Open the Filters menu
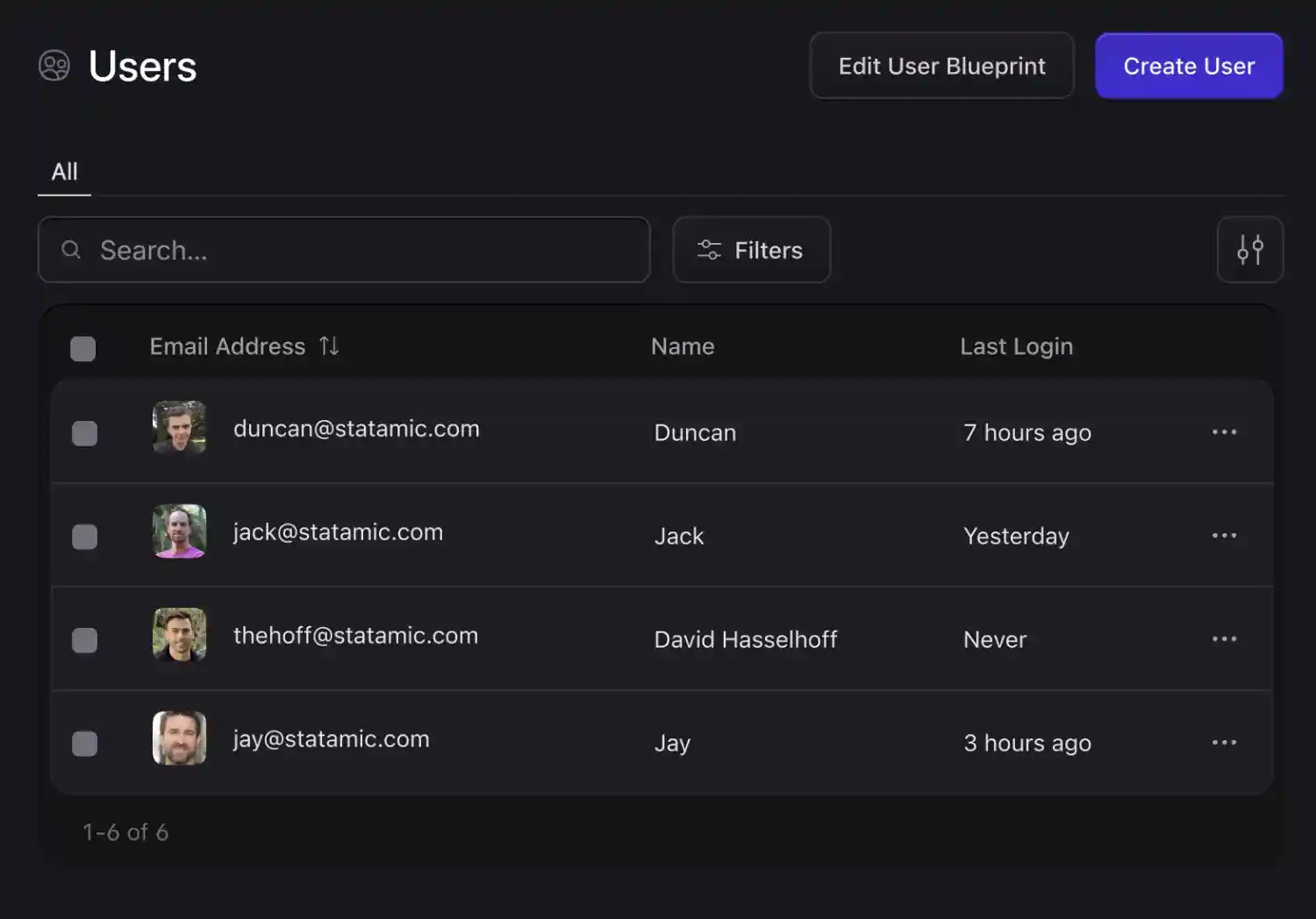 pyautogui.click(x=751, y=250)
